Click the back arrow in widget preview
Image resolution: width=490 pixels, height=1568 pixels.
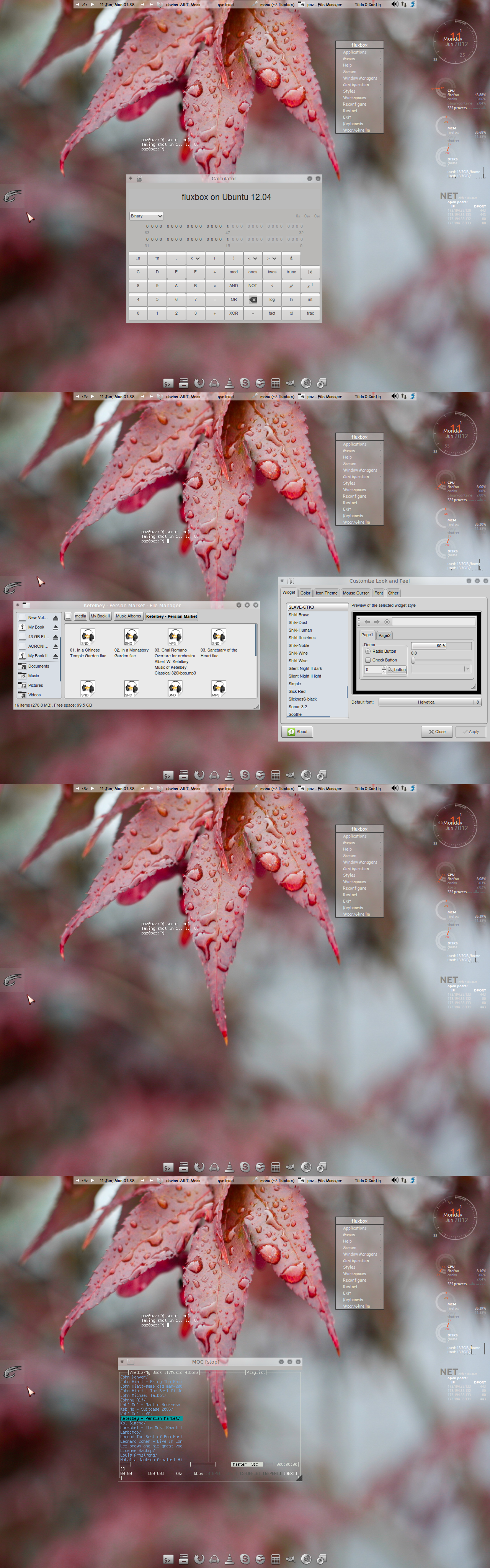(x=367, y=621)
